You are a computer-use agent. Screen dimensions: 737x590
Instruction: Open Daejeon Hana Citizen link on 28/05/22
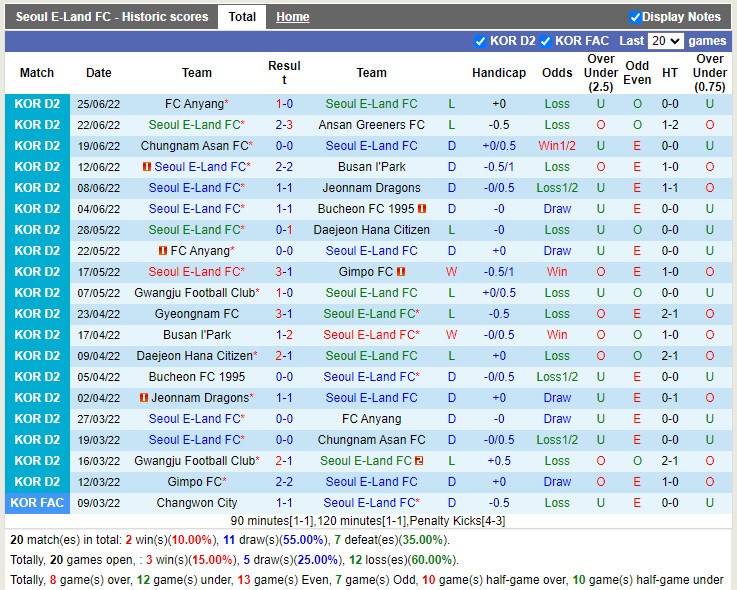coord(371,230)
